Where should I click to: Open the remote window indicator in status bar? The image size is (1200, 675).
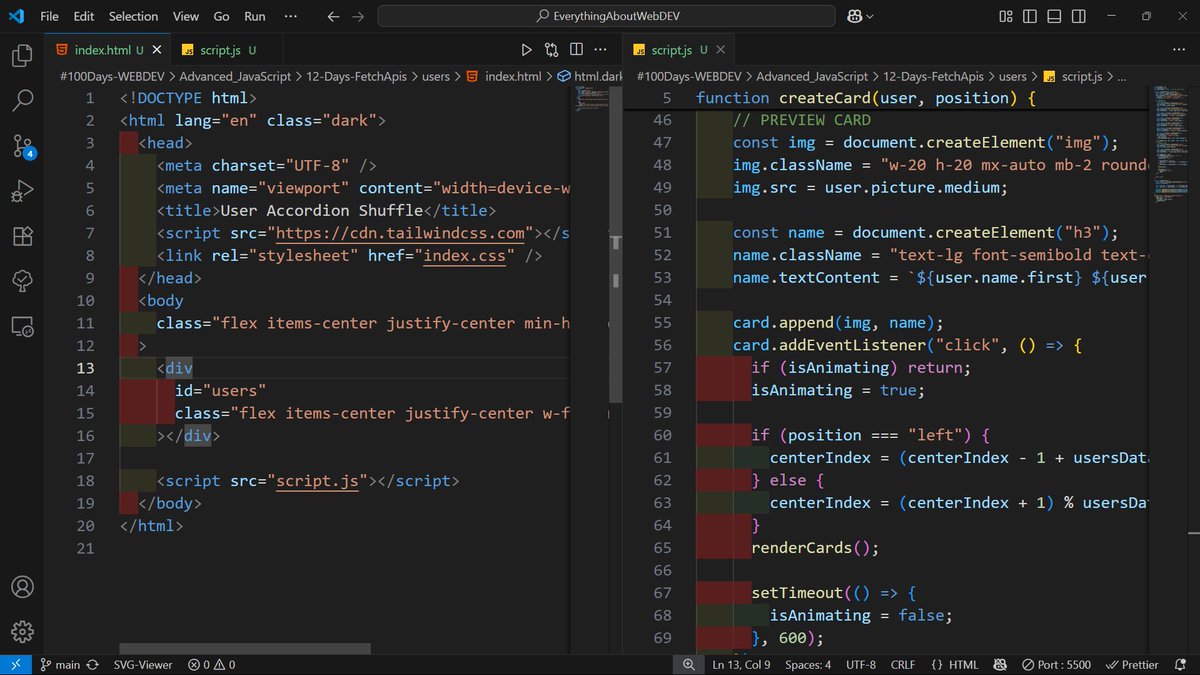[x=15, y=664]
